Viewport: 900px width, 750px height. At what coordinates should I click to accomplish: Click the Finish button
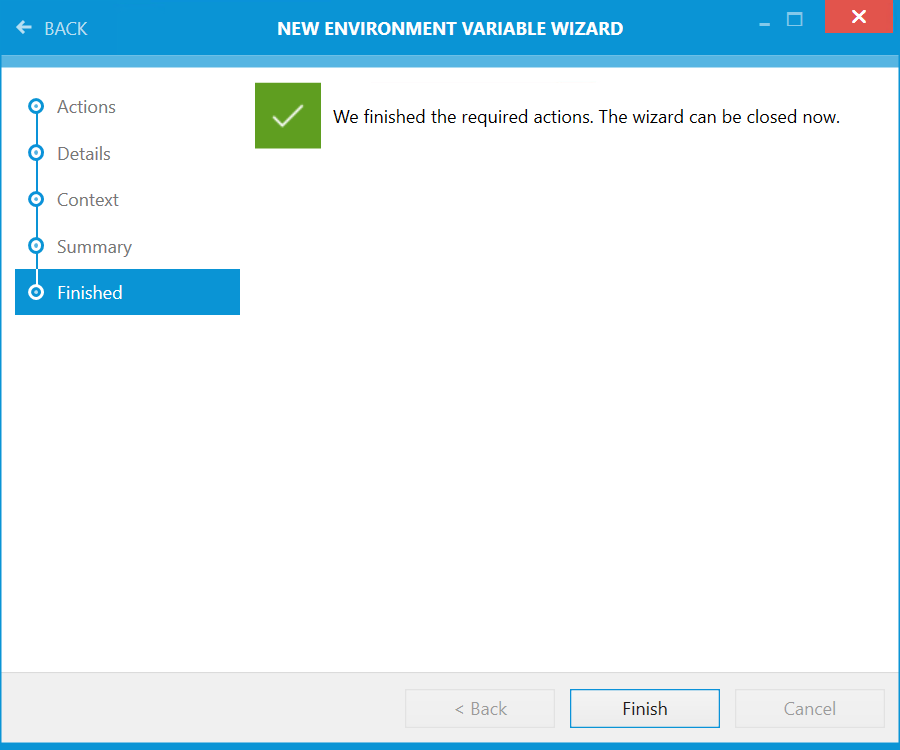coord(644,708)
